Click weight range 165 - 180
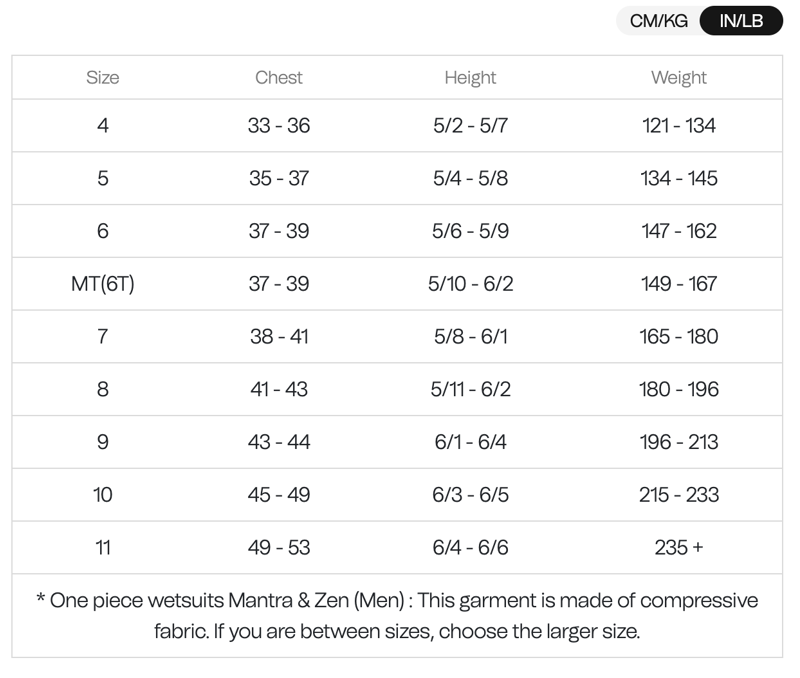Image resolution: width=800 pixels, height=678 pixels. 679,337
